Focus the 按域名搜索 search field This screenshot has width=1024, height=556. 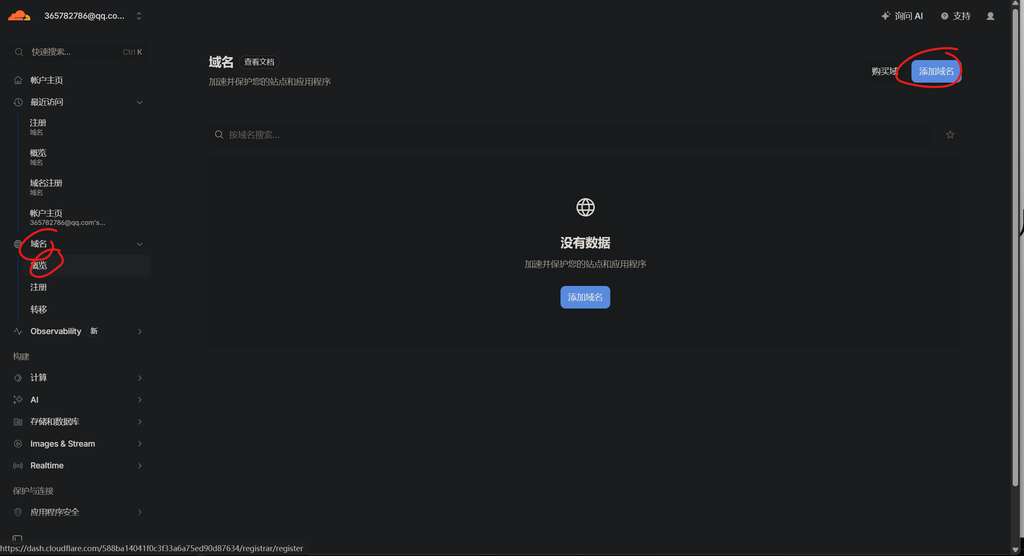click(x=571, y=135)
